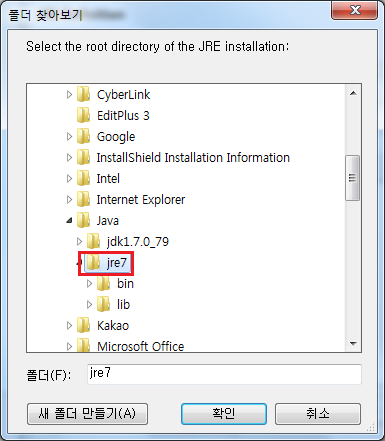Select the lib folder name
This screenshot has width=385, height=441.
[x=123, y=305]
